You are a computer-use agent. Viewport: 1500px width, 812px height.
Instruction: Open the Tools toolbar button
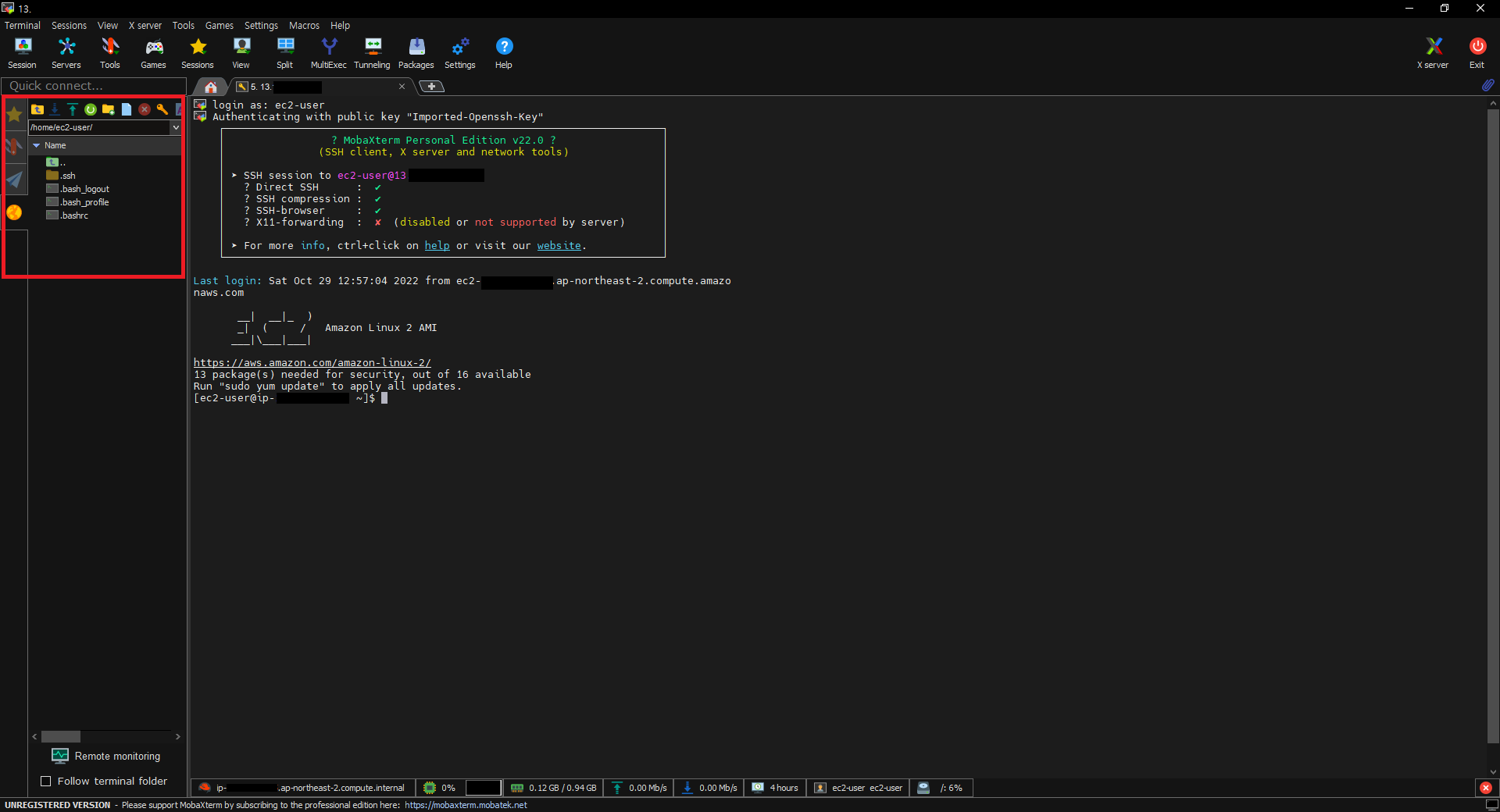110,53
